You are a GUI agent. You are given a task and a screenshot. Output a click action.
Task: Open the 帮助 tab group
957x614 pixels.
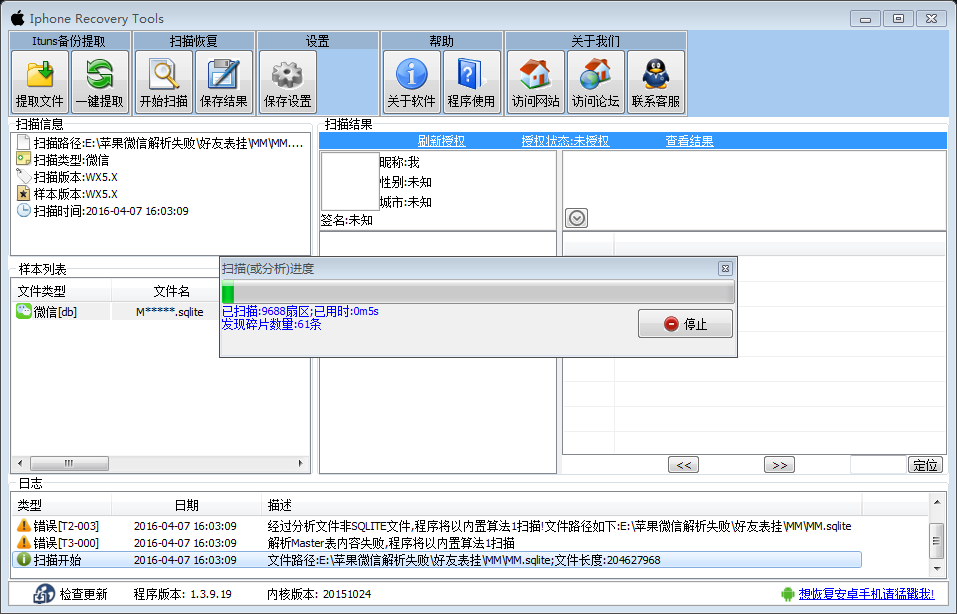click(x=441, y=41)
